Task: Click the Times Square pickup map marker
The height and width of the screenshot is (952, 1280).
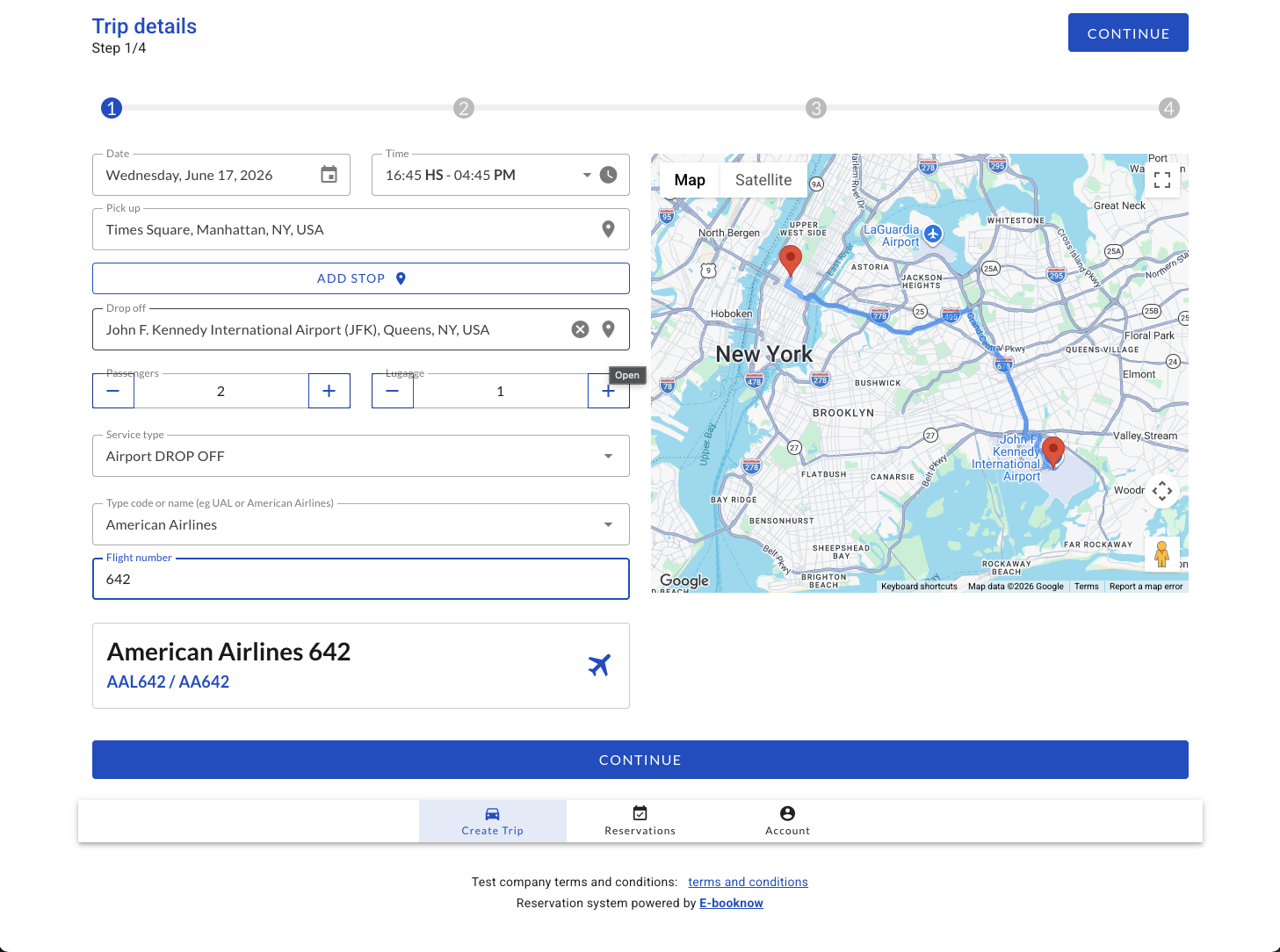Action: point(791,261)
